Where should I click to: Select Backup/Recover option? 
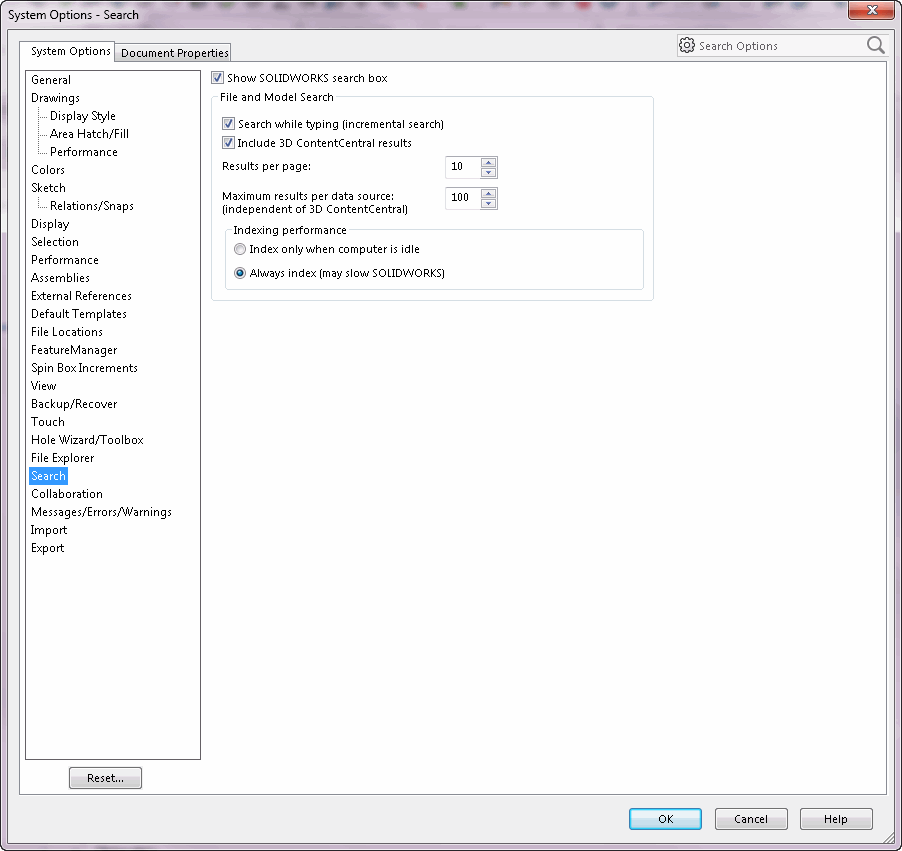click(74, 404)
